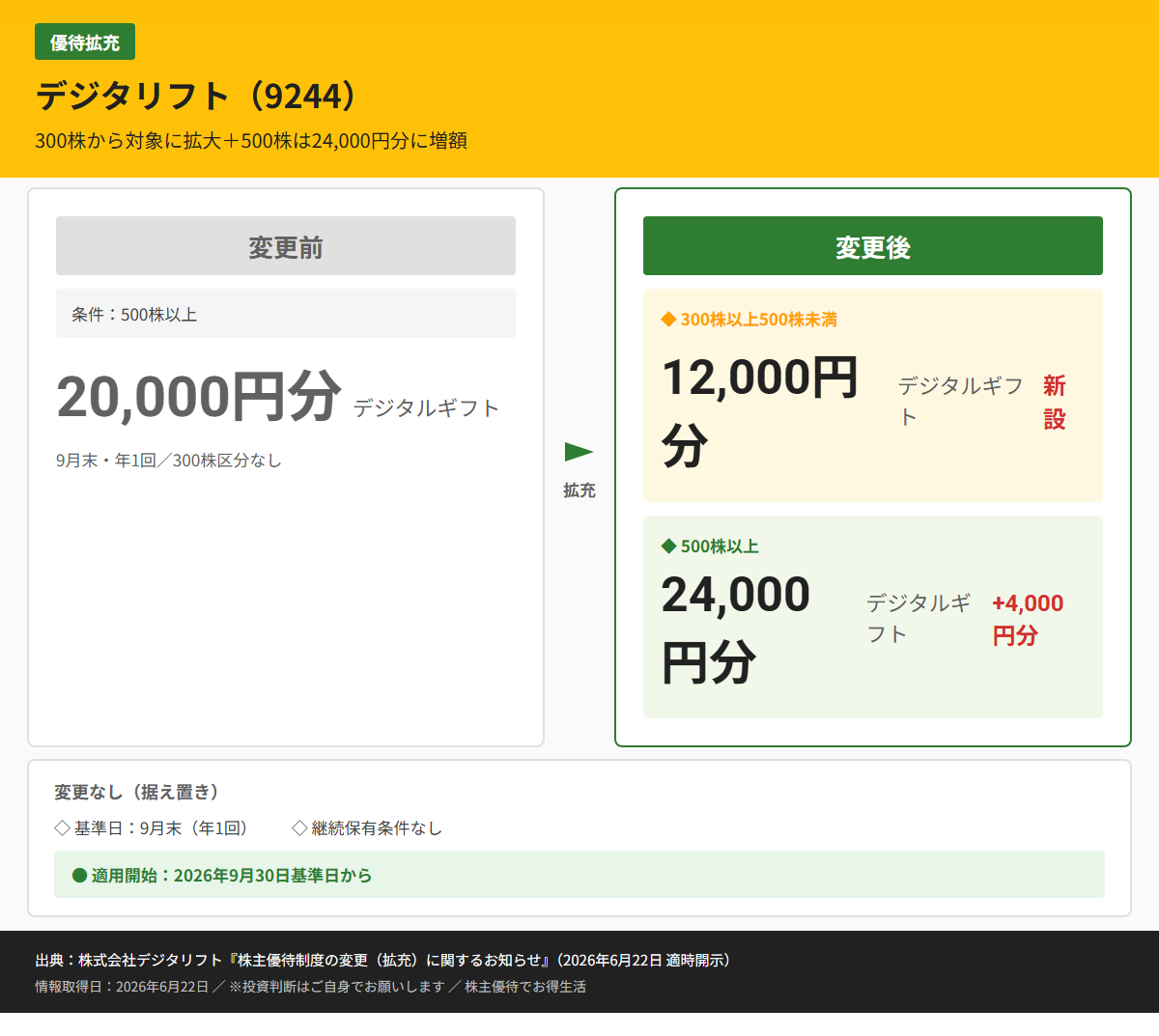1159x1036 pixels.
Task: Click orange diamond icon beside 300株以上500株未満
Action: [668, 320]
